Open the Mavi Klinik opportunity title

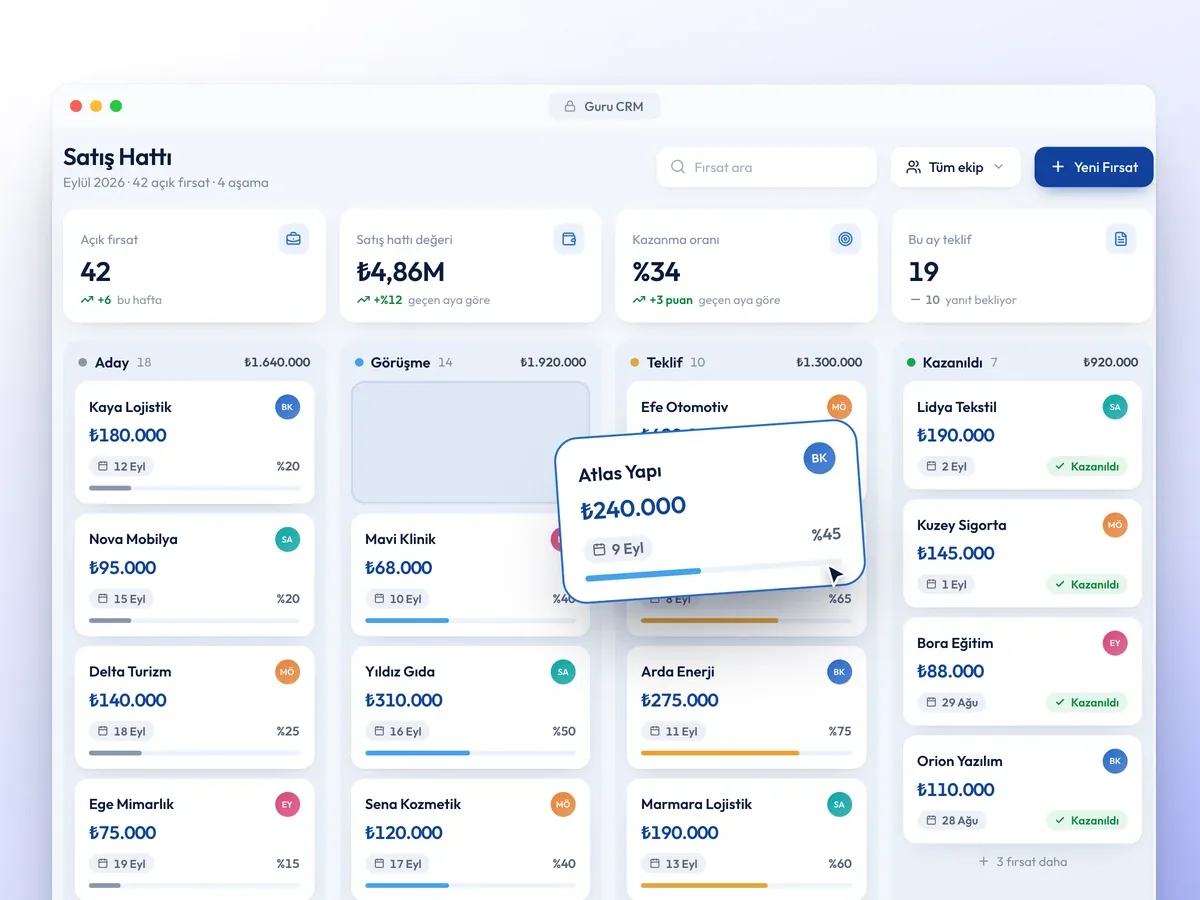pos(400,539)
